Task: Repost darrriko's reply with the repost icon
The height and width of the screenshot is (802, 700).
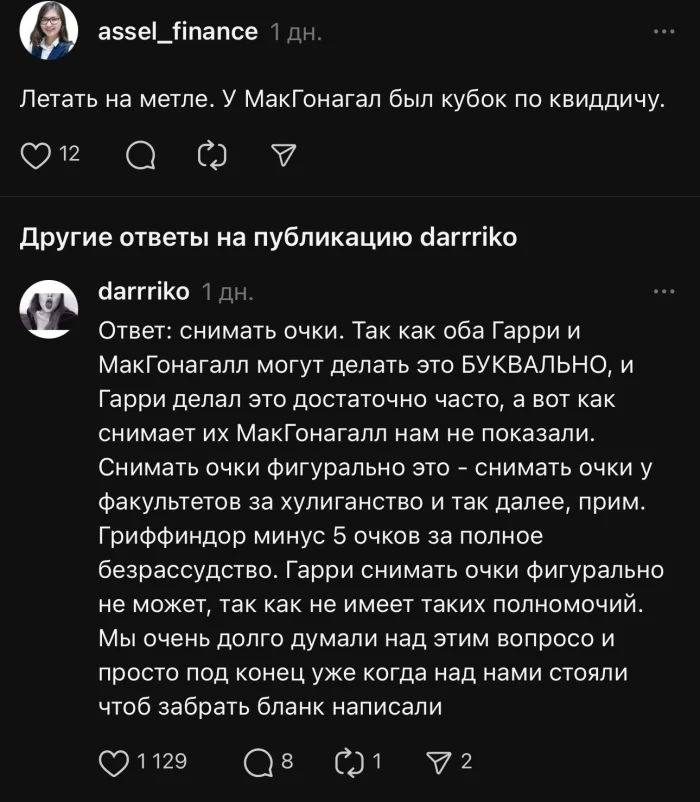Action: coord(347,760)
